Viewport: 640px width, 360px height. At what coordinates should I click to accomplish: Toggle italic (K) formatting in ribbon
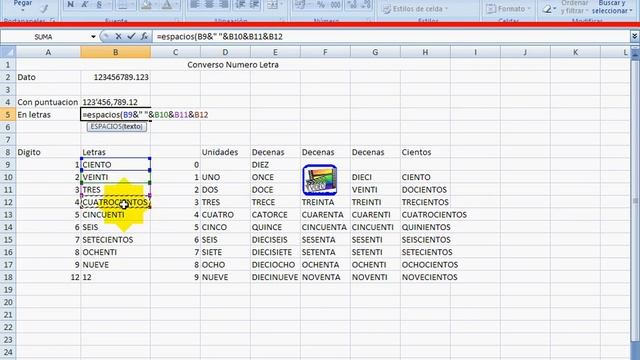(x=85, y=4)
